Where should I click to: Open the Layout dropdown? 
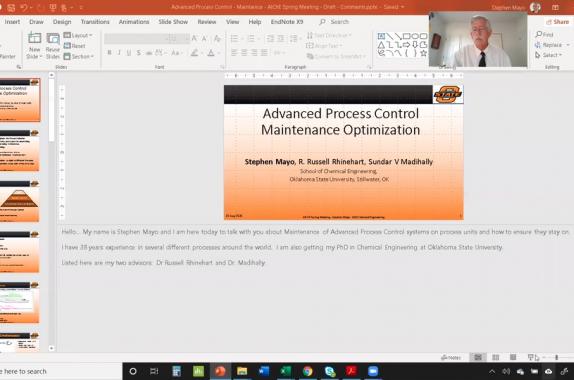click(78, 35)
